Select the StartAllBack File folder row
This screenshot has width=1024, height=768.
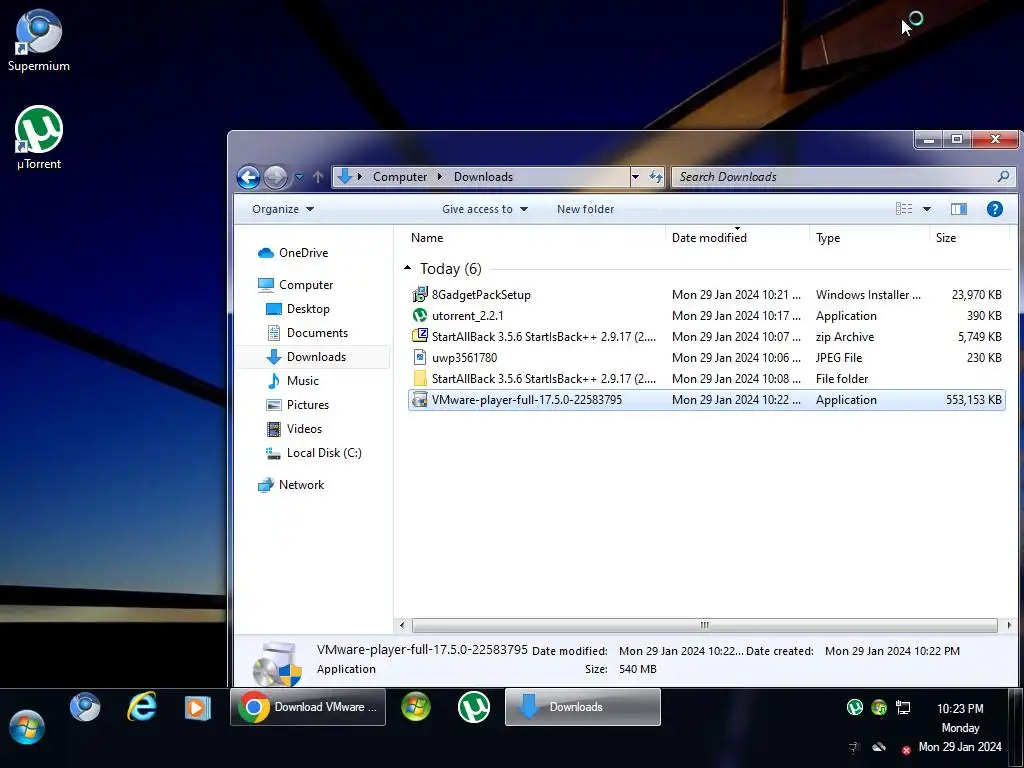(707, 378)
